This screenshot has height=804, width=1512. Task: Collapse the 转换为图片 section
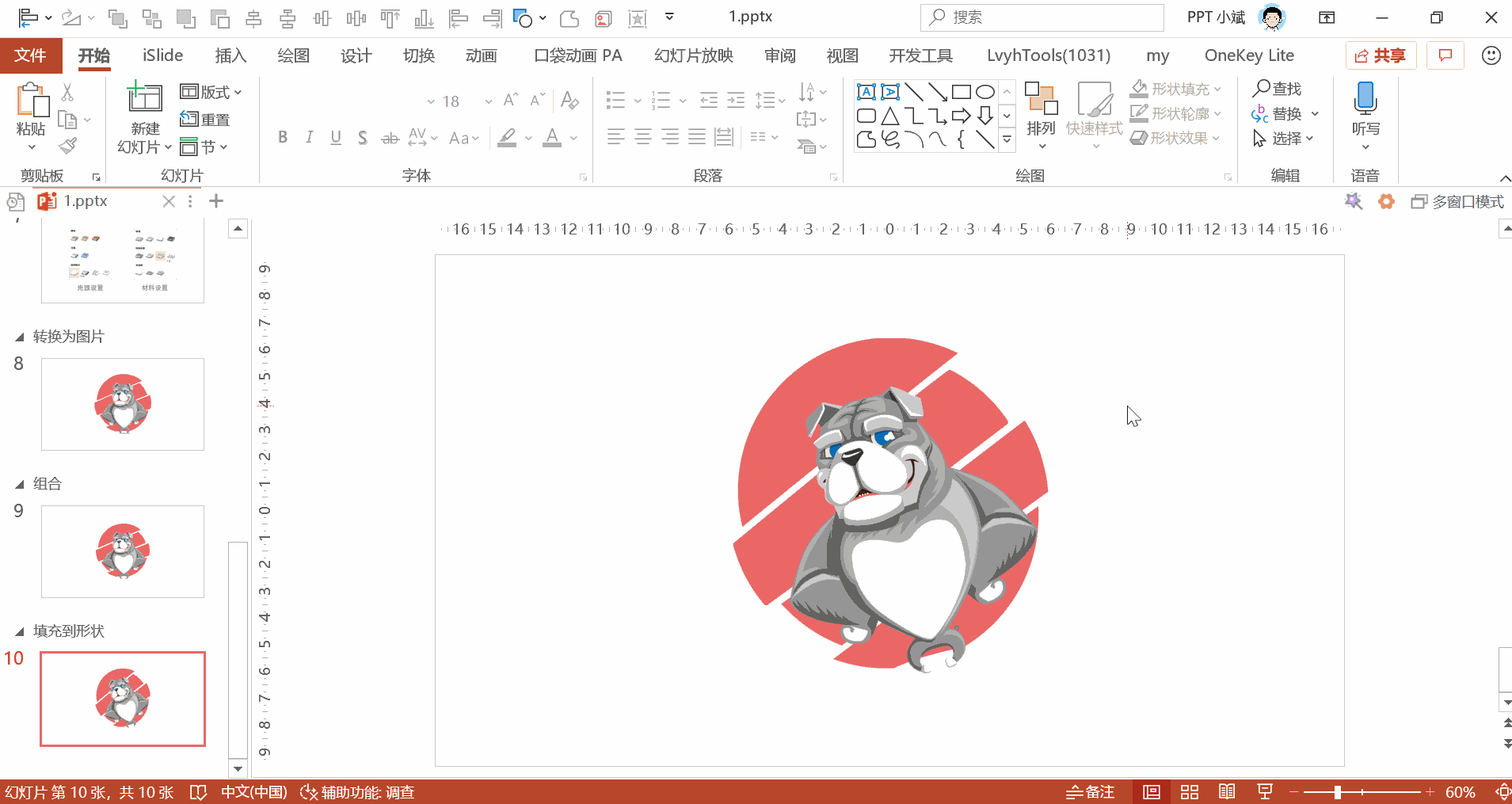[19, 337]
